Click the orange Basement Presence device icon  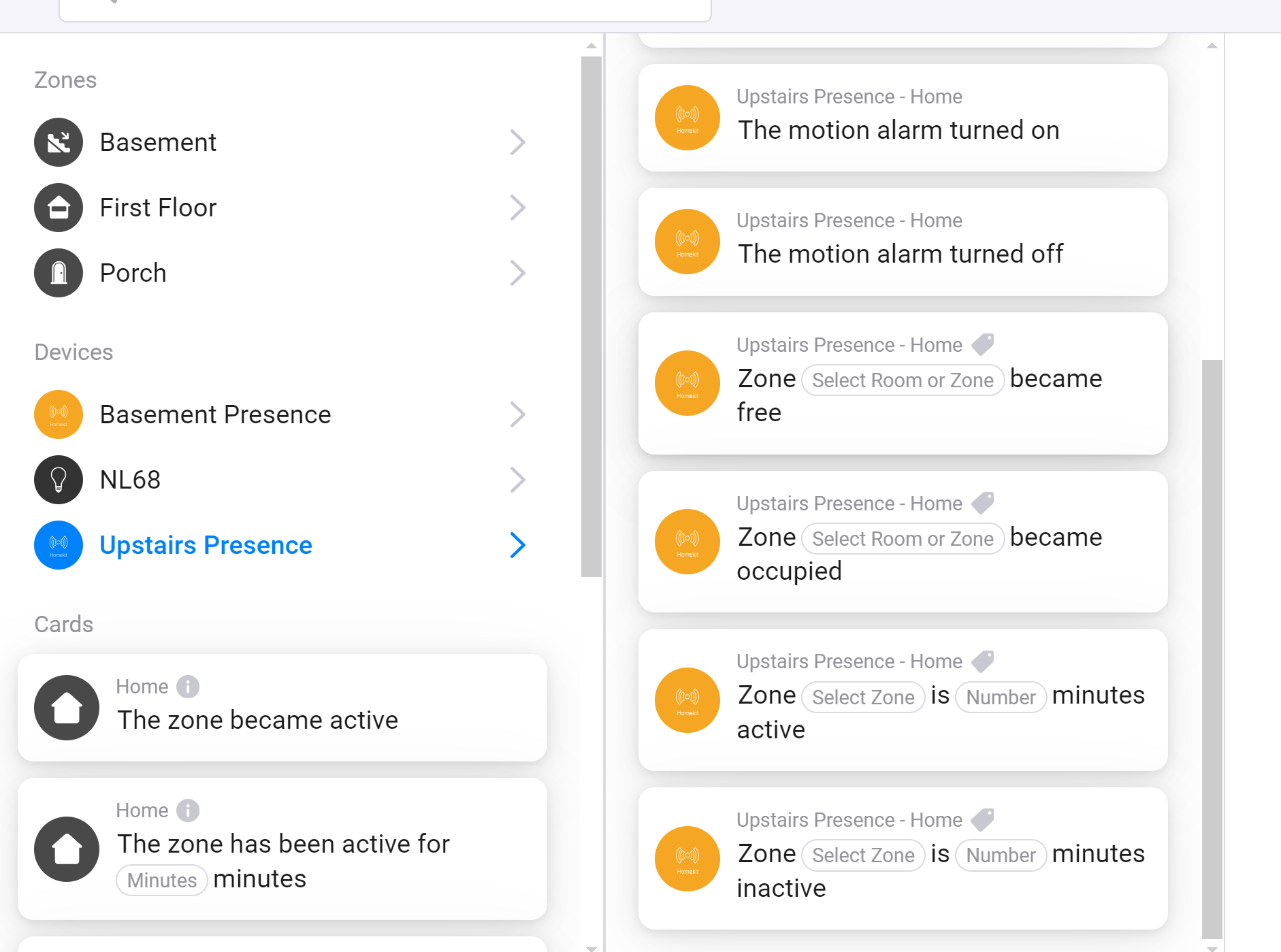pos(59,414)
